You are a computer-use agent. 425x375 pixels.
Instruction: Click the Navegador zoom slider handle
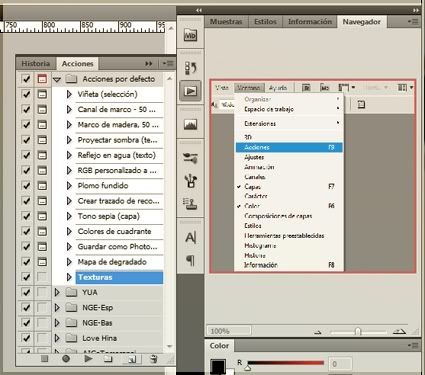coord(358,331)
